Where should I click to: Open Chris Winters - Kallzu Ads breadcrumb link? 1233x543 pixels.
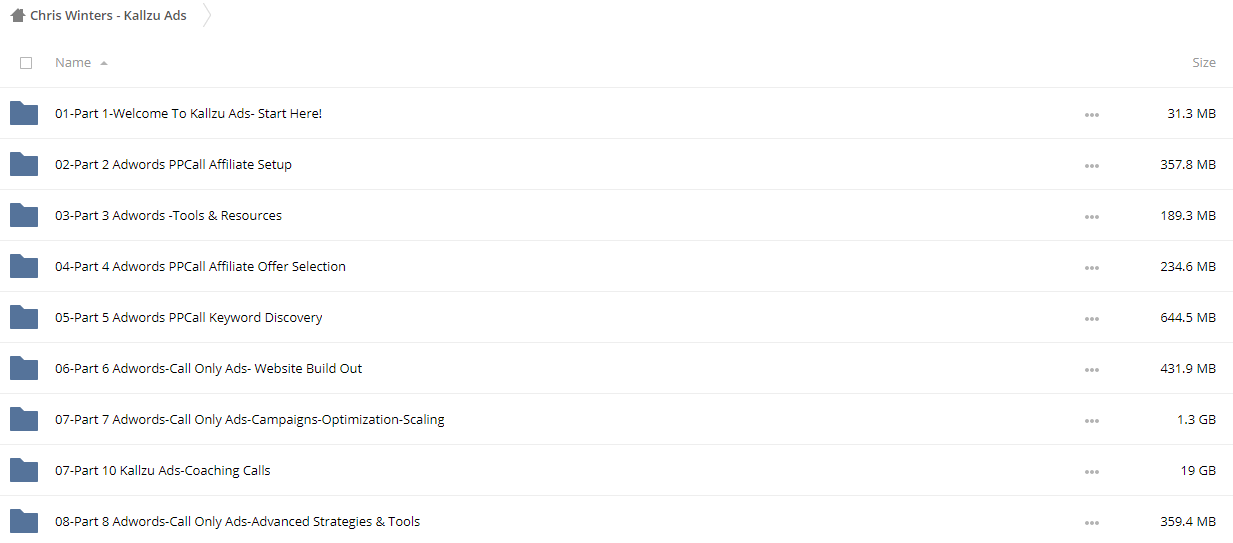[108, 16]
